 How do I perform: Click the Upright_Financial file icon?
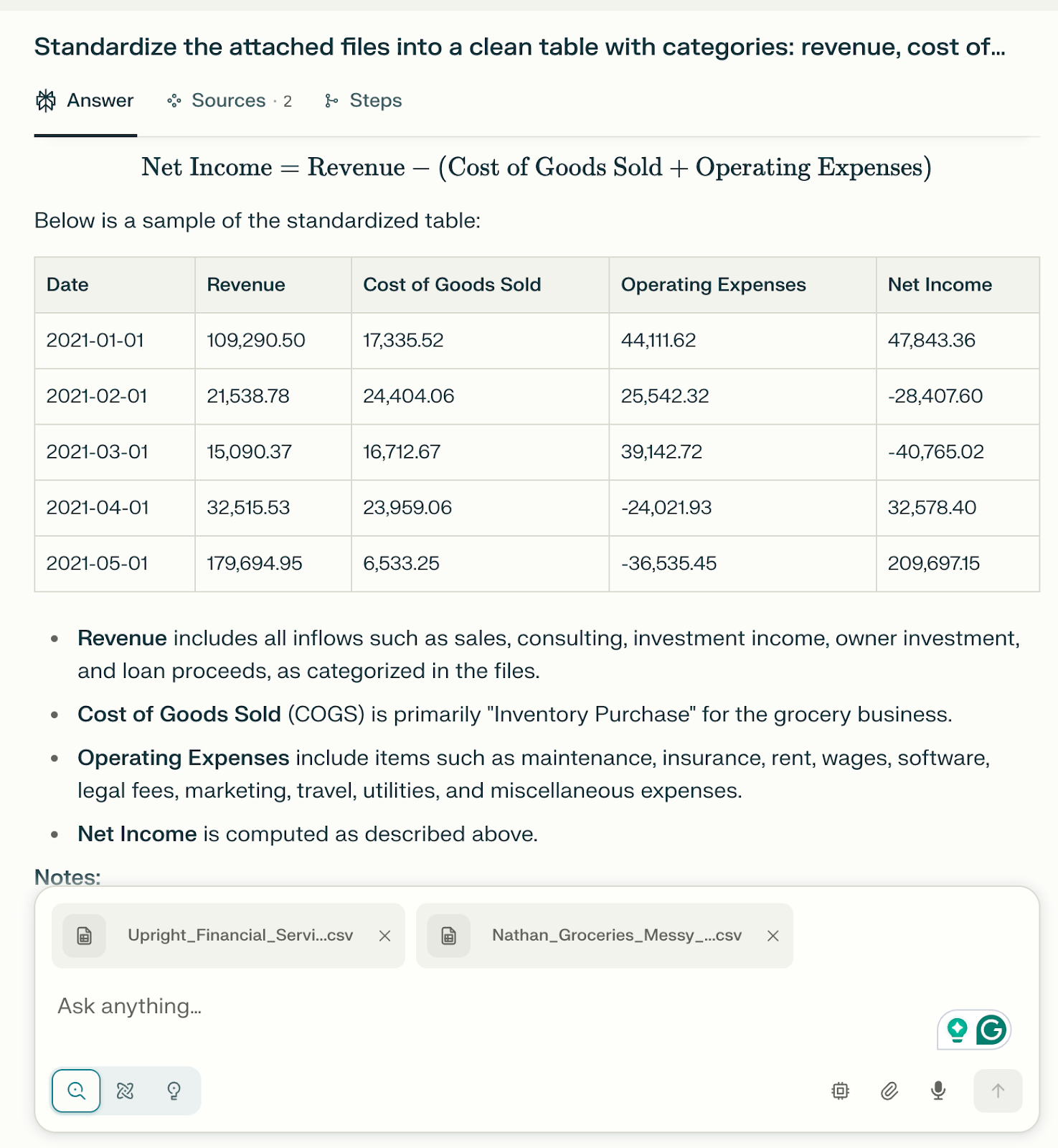click(x=84, y=936)
